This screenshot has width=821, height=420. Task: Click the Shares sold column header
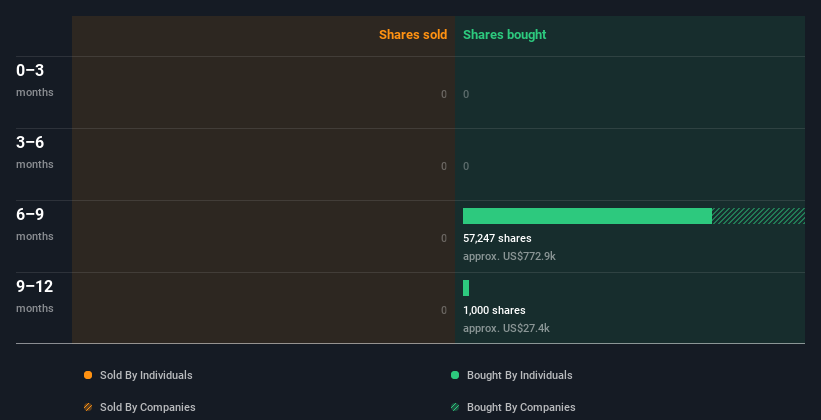point(413,35)
